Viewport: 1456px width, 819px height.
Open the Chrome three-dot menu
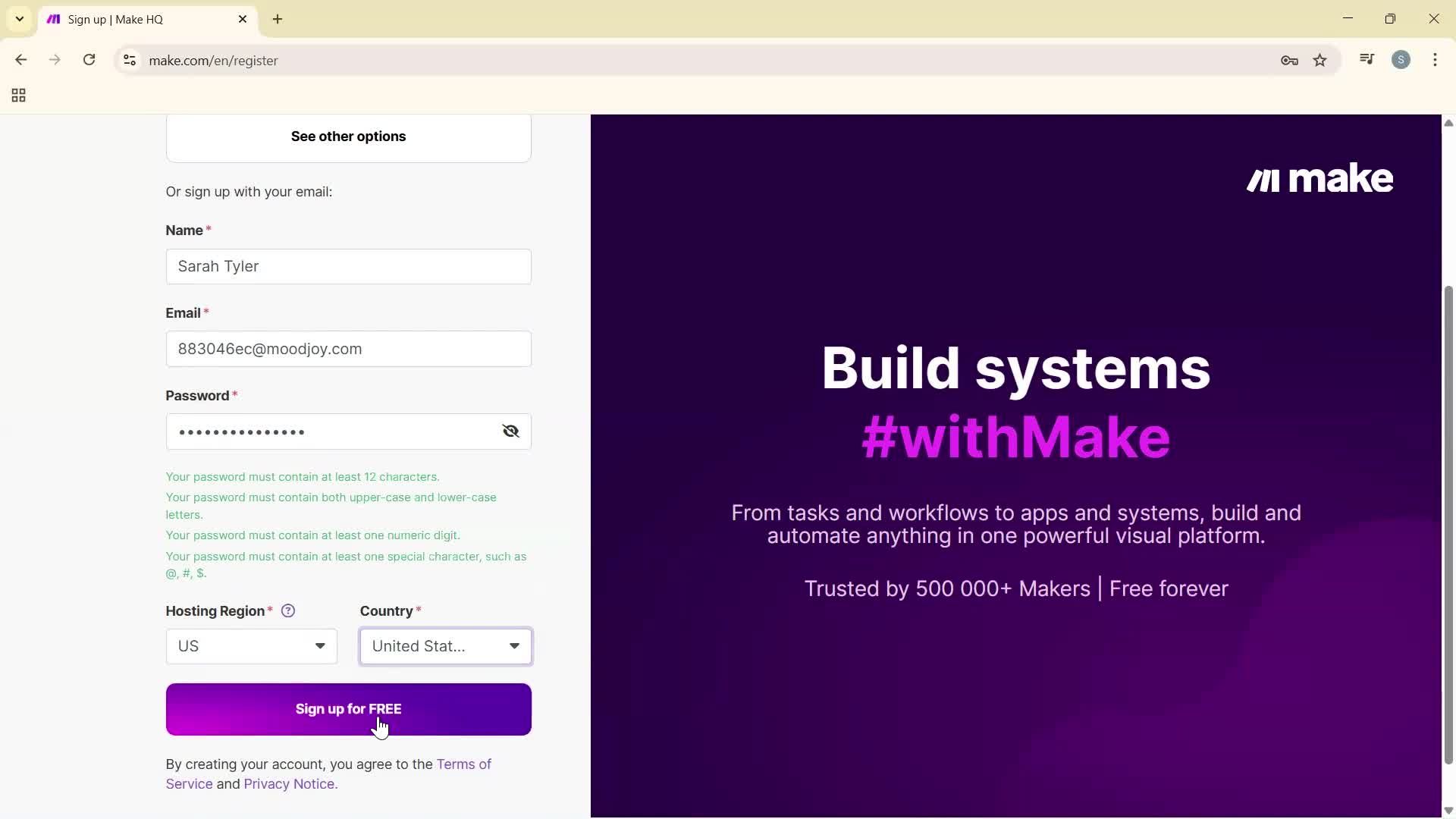coord(1436,60)
